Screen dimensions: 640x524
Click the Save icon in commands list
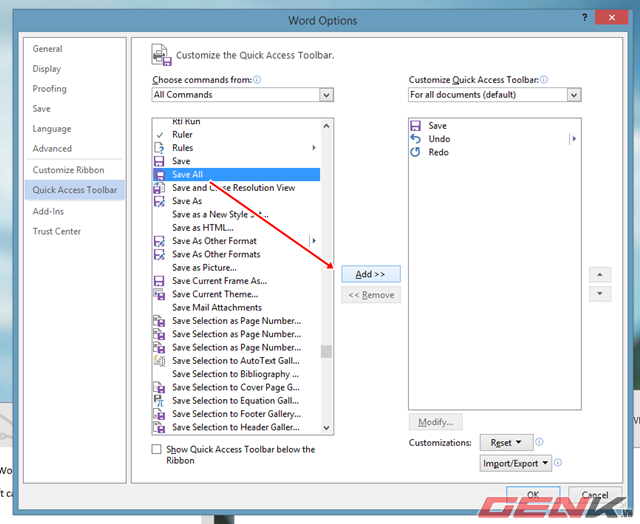tap(159, 161)
